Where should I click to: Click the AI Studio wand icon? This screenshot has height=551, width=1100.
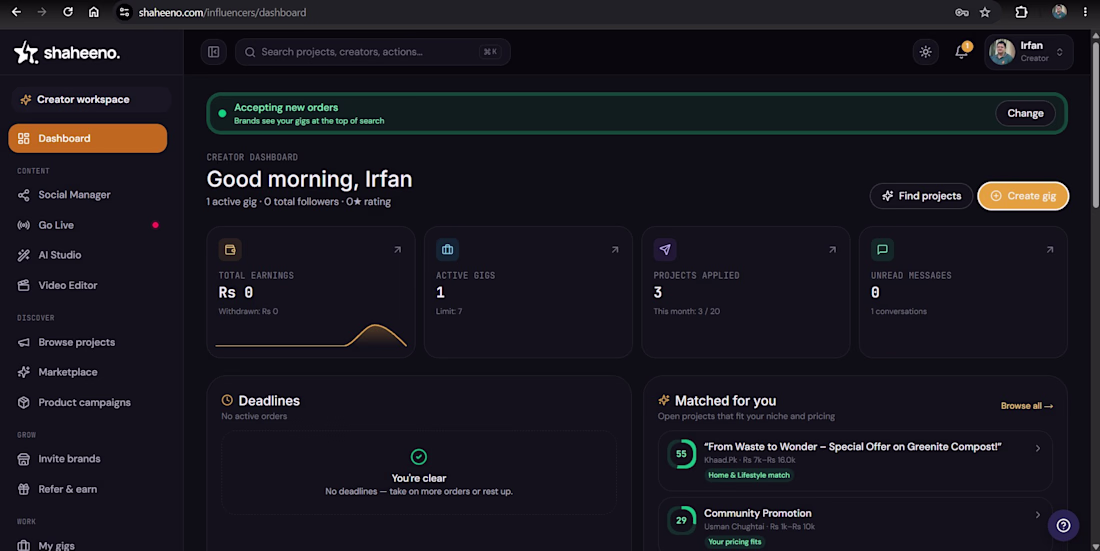(x=24, y=255)
